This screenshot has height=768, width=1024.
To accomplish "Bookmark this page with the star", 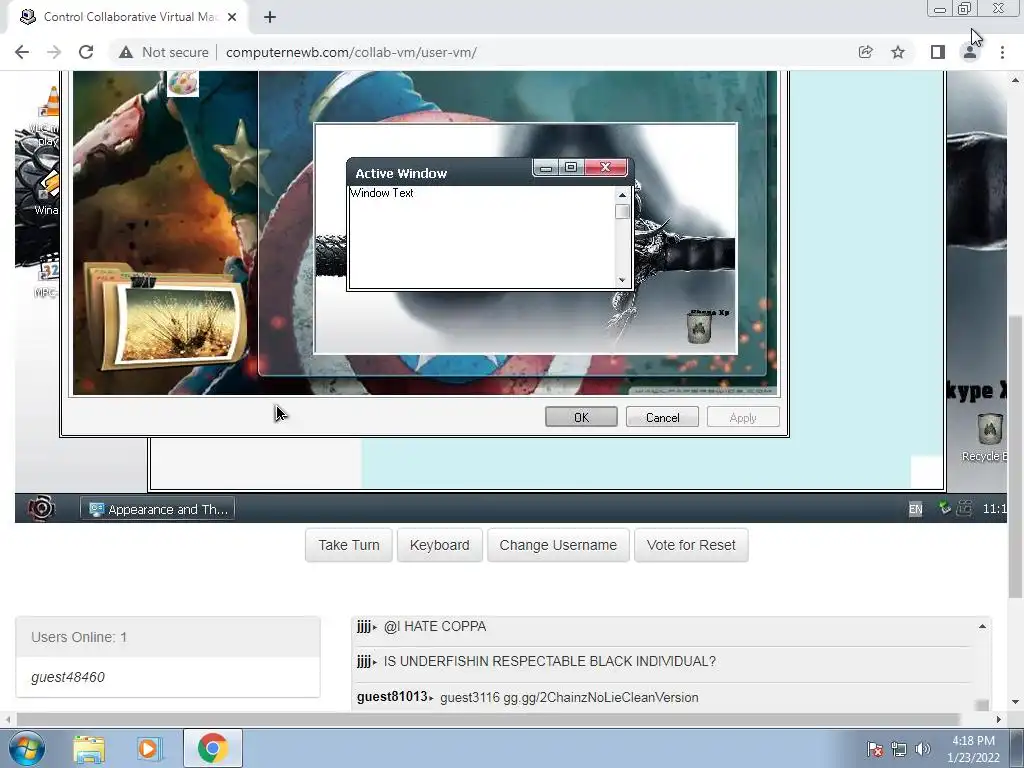I will click(x=898, y=52).
